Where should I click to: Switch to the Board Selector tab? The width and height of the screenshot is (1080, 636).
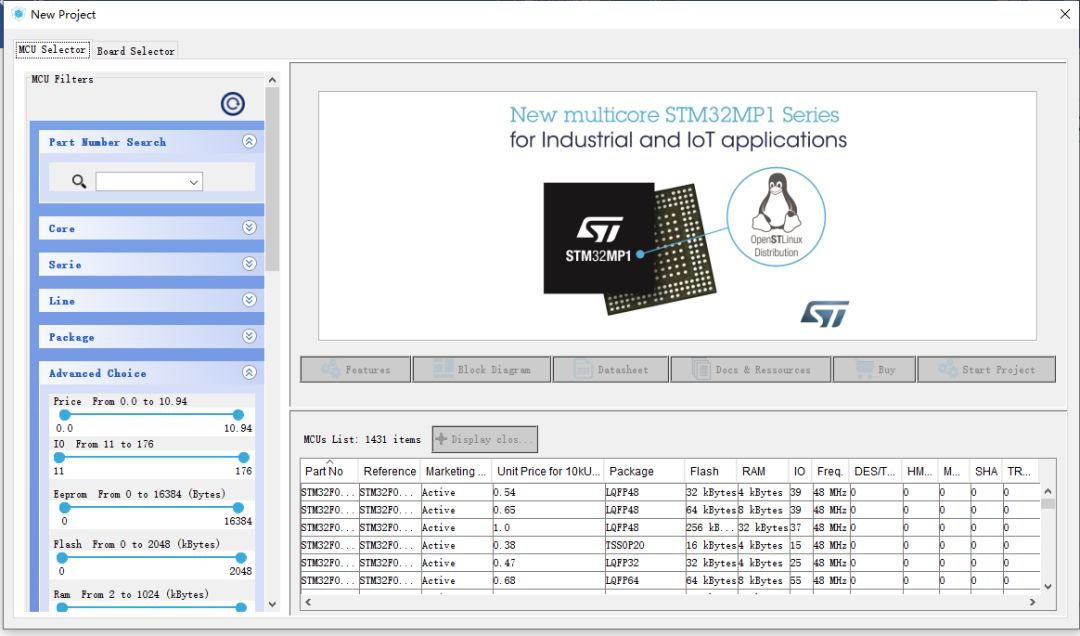[x=135, y=51]
